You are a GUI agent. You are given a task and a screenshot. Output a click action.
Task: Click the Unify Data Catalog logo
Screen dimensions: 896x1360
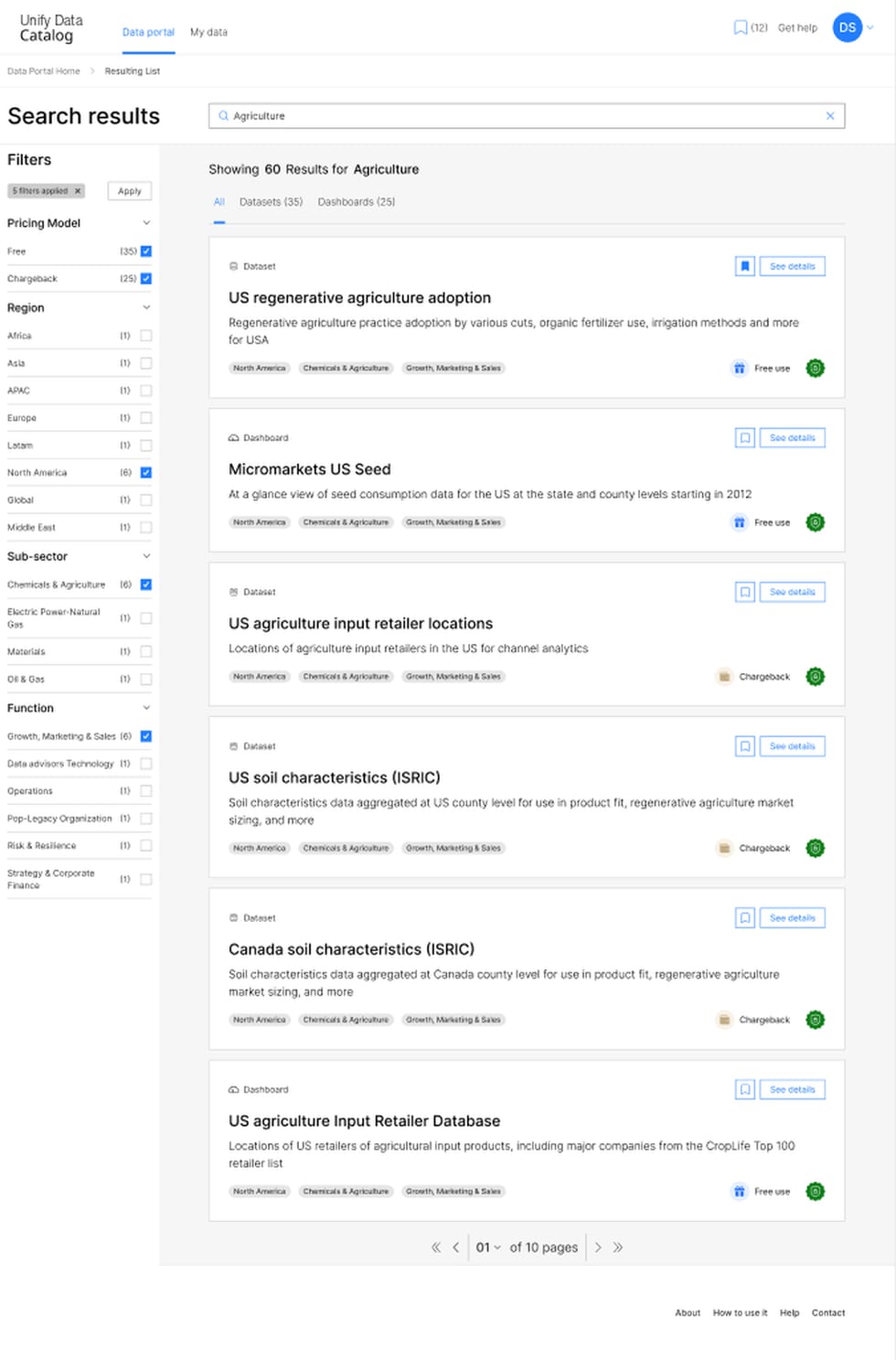[51, 27]
